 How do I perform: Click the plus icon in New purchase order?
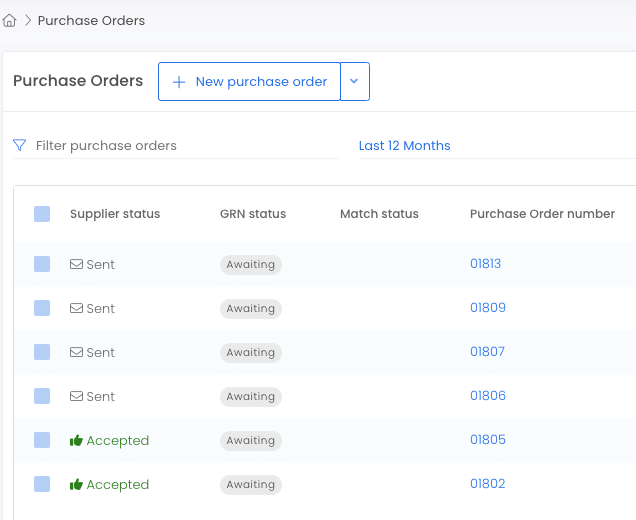[179, 82]
